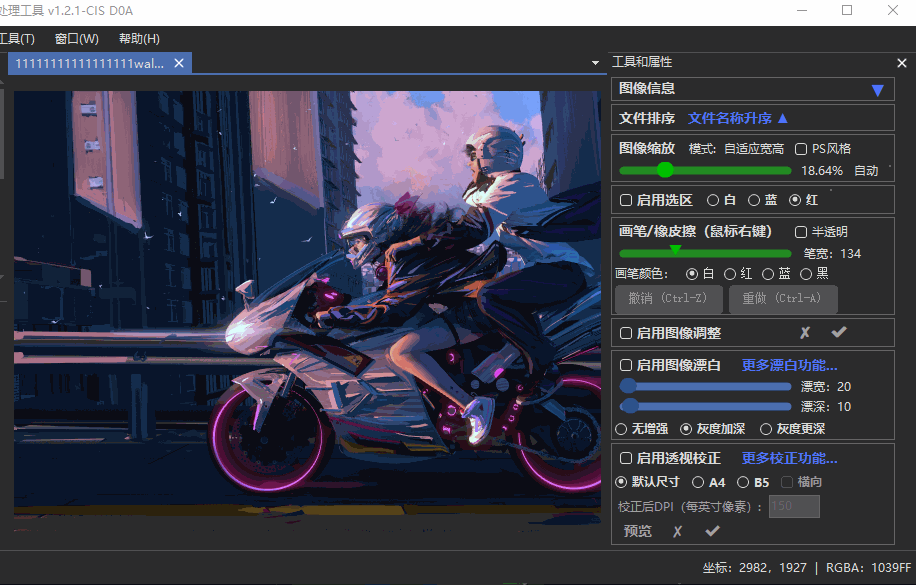Open the 窗口(W) menu
Image resolution: width=916 pixels, height=585 pixels.
point(77,39)
